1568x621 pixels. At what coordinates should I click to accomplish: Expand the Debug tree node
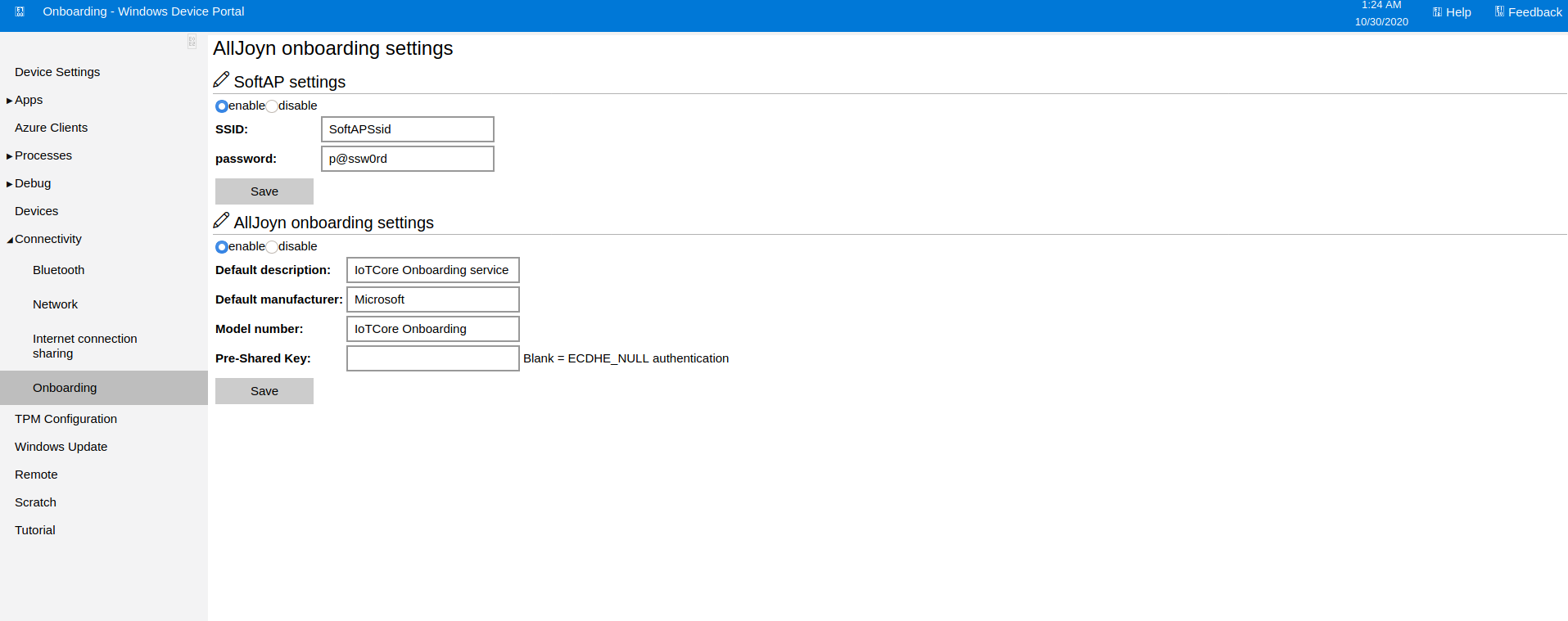click(10, 184)
